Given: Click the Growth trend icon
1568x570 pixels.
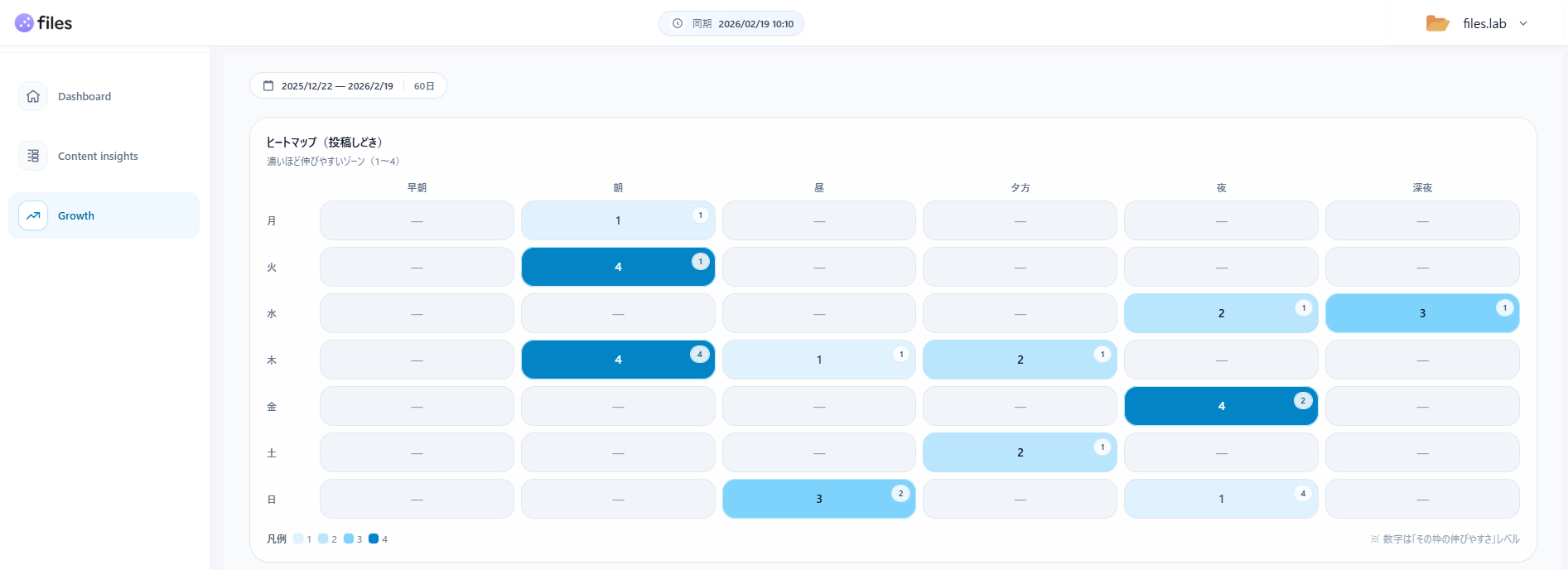Looking at the screenshot, I should click(x=33, y=215).
